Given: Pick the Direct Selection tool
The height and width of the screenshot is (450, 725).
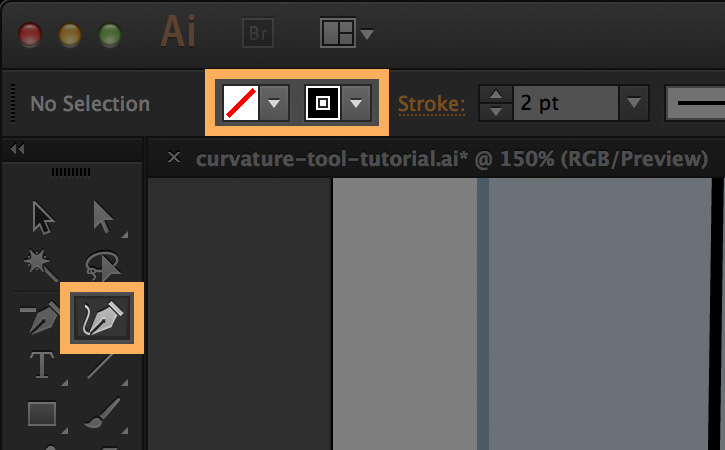Looking at the screenshot, I should [x=104, y=216].
